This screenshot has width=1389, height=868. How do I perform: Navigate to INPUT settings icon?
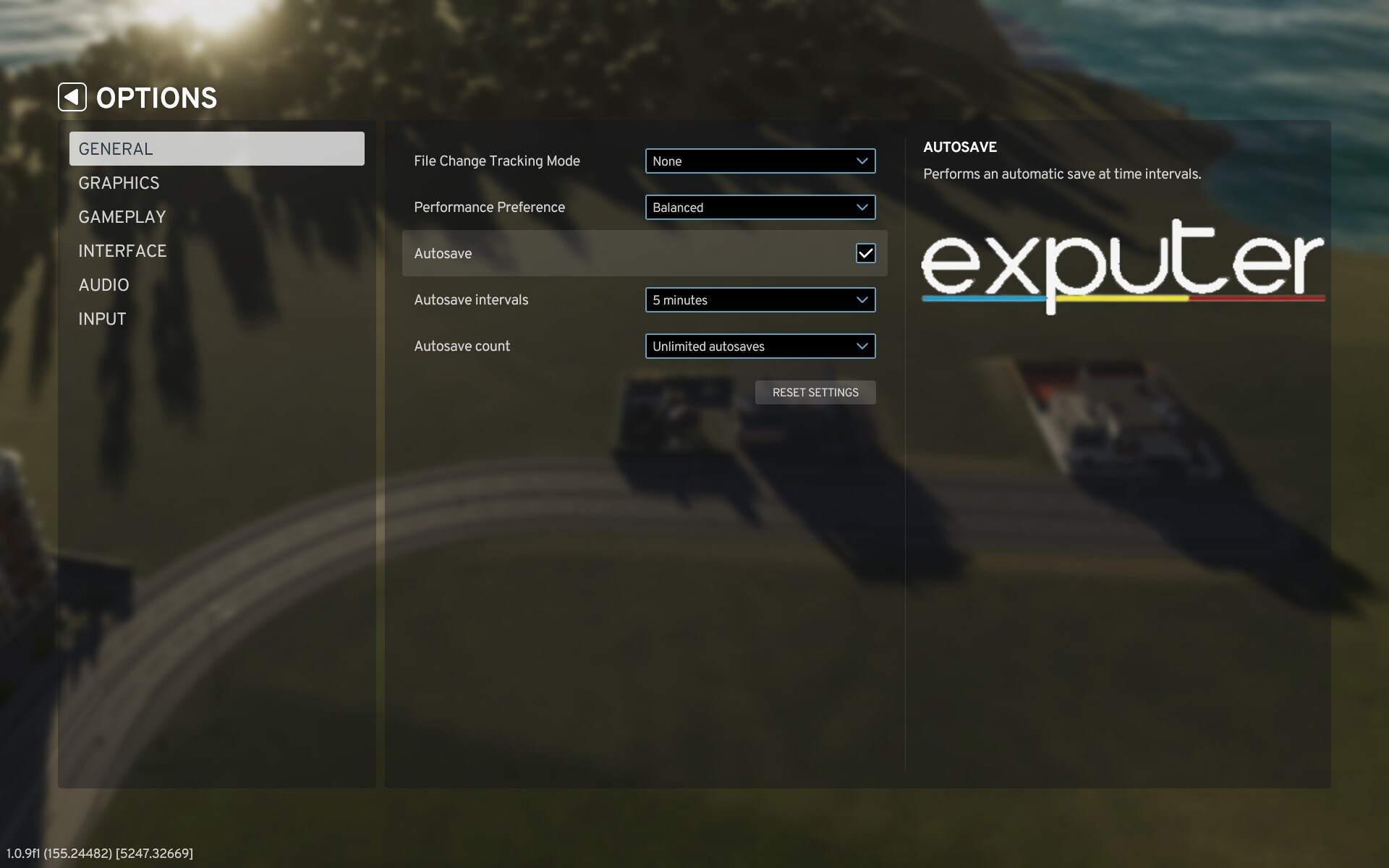click(102, 318)
